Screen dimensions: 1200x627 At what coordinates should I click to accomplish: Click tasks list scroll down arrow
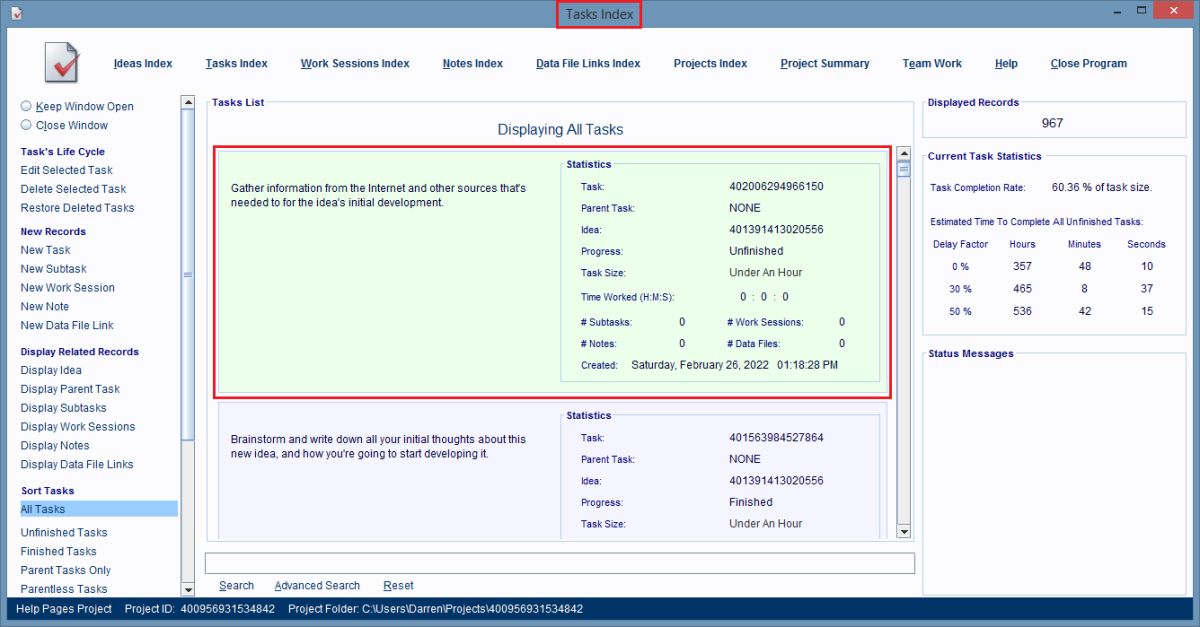point(904,531)
